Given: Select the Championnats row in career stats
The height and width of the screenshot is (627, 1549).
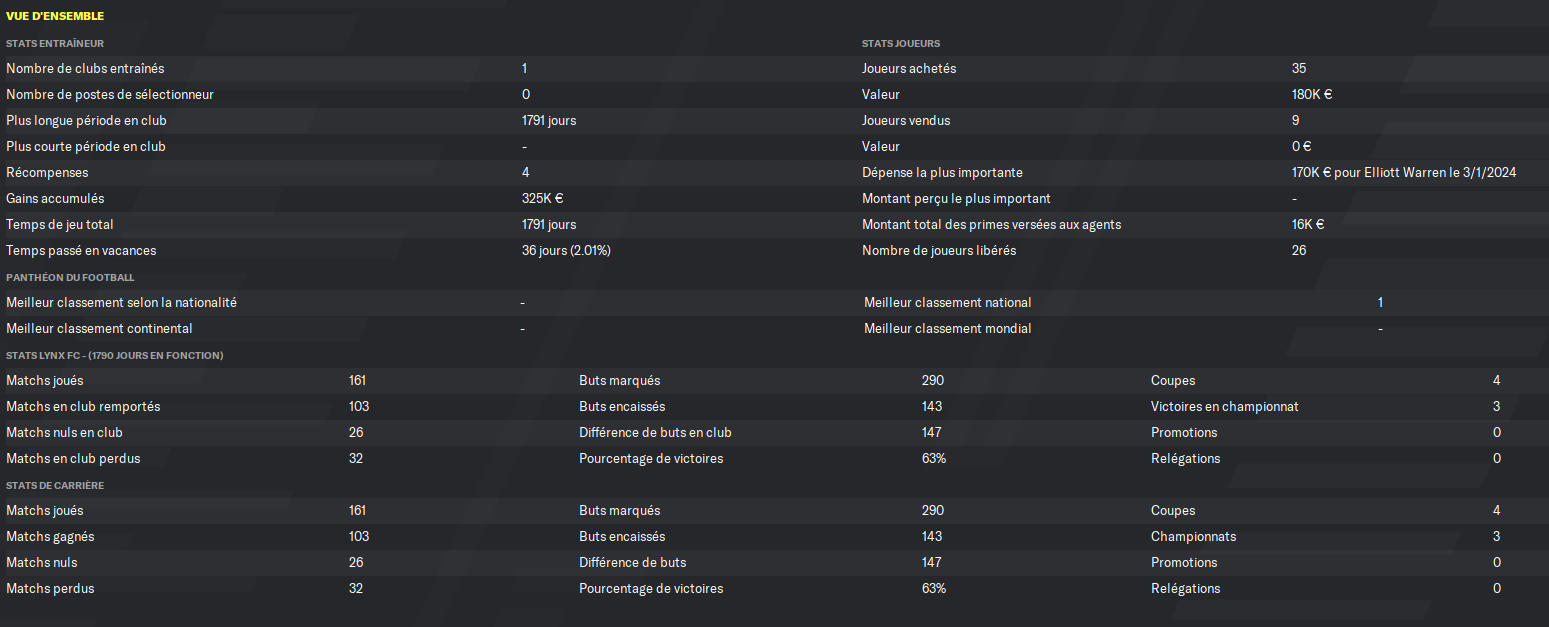Looking at the screenshot, I should pyautogui.click(x=1347, y=537).
